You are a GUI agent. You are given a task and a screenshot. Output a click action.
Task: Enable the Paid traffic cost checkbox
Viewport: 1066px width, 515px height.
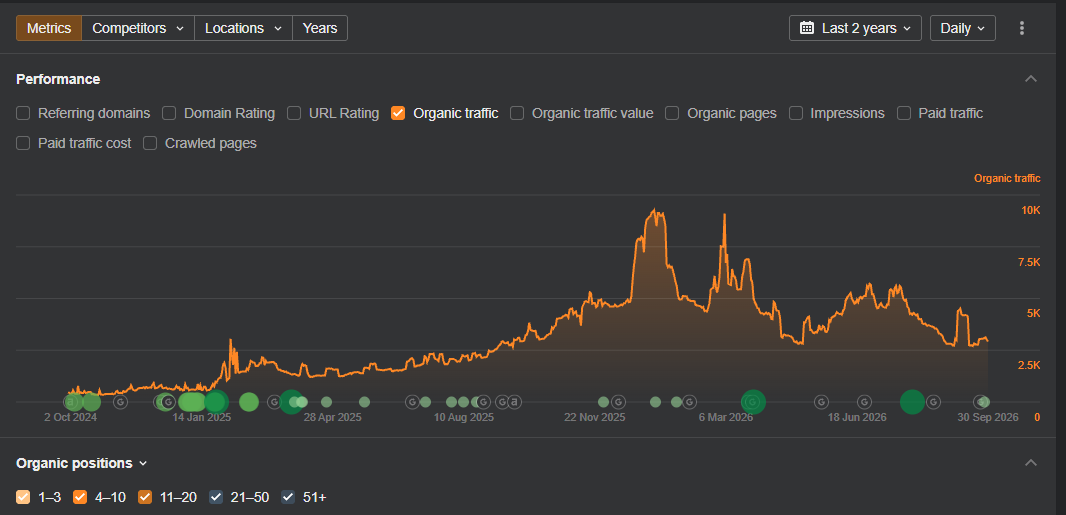pos(23,143)
